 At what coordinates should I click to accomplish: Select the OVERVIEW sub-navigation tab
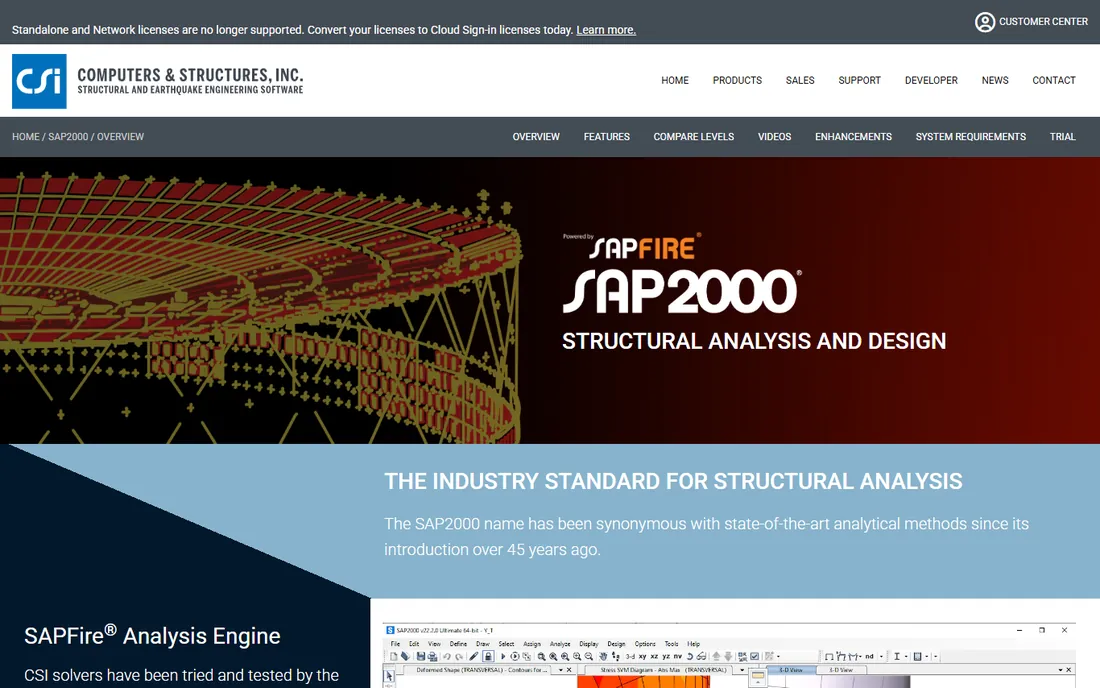tap(536, 137)
